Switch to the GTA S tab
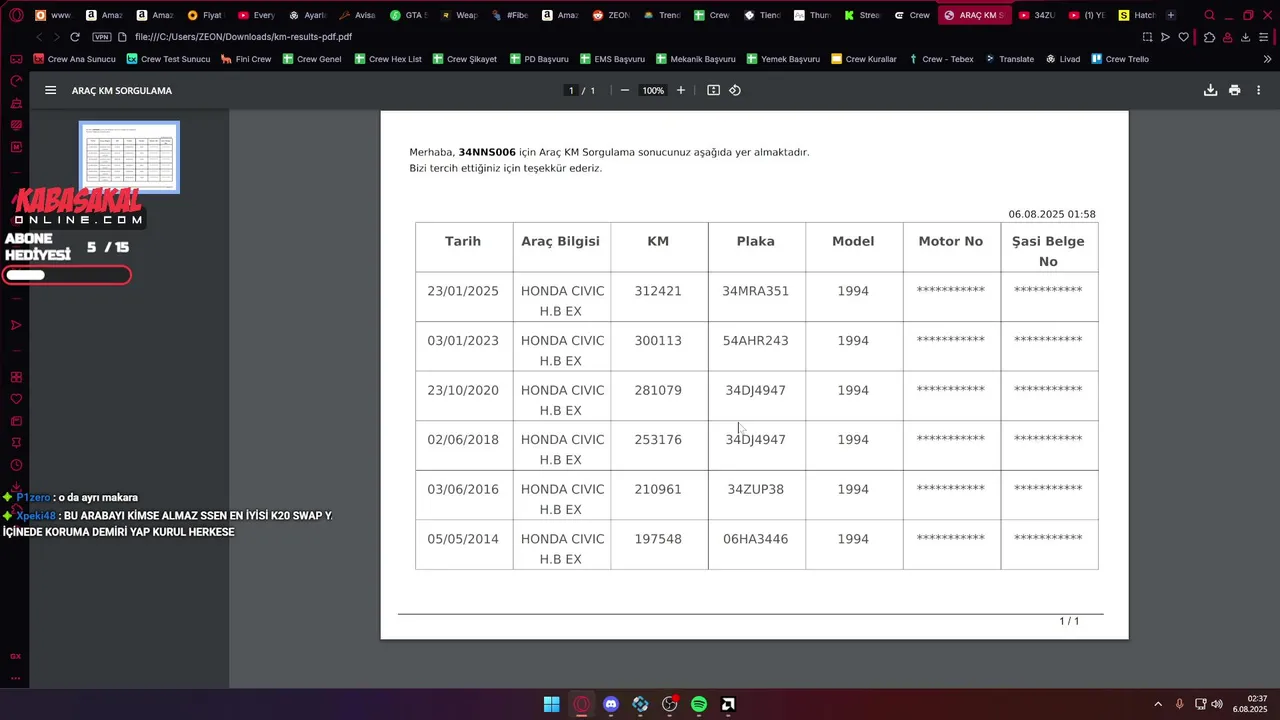Viewport: 1280px width, 720px height. click(408, 15)
